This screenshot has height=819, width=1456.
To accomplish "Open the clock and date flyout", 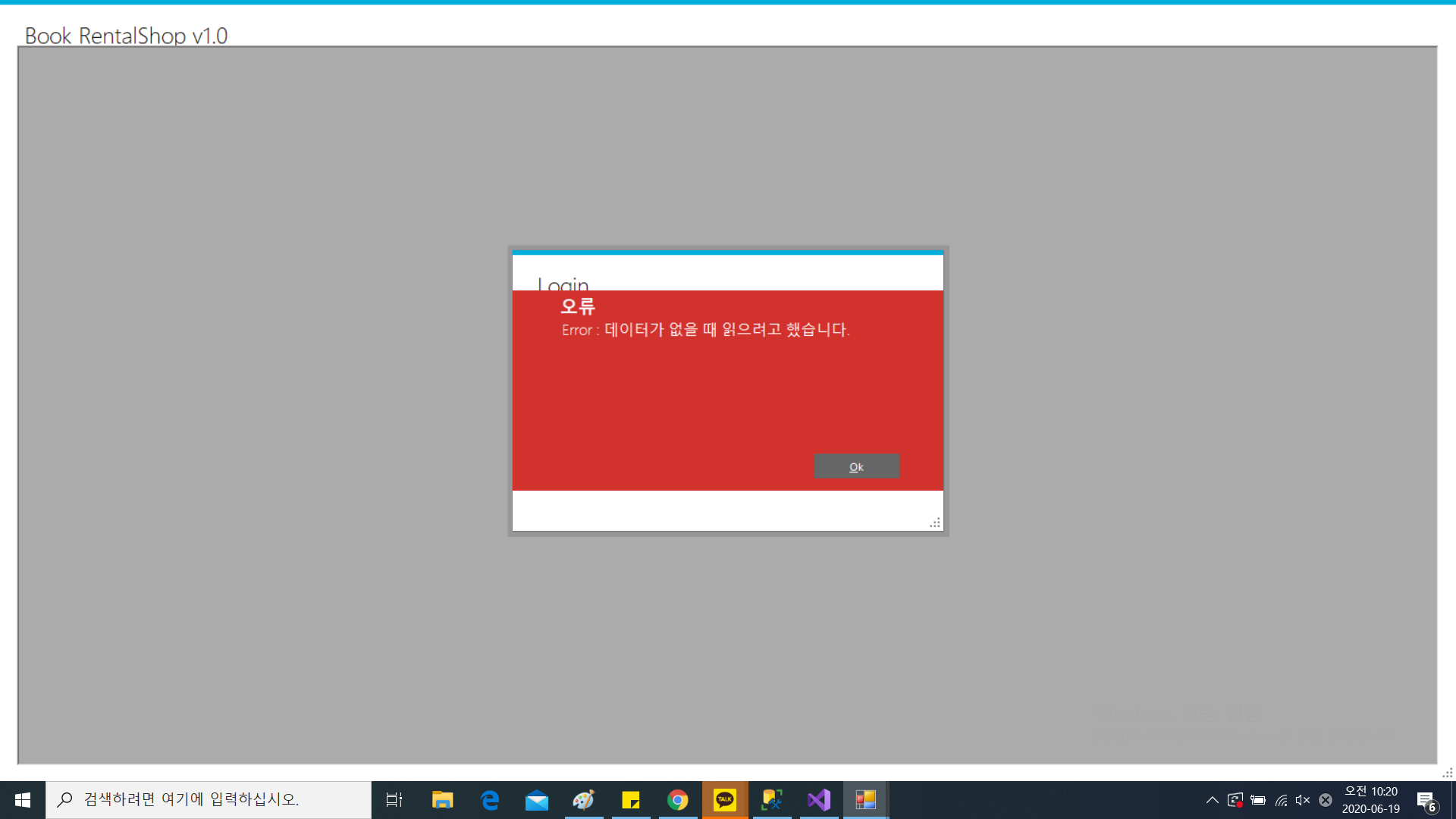I will click(1371, 800).
